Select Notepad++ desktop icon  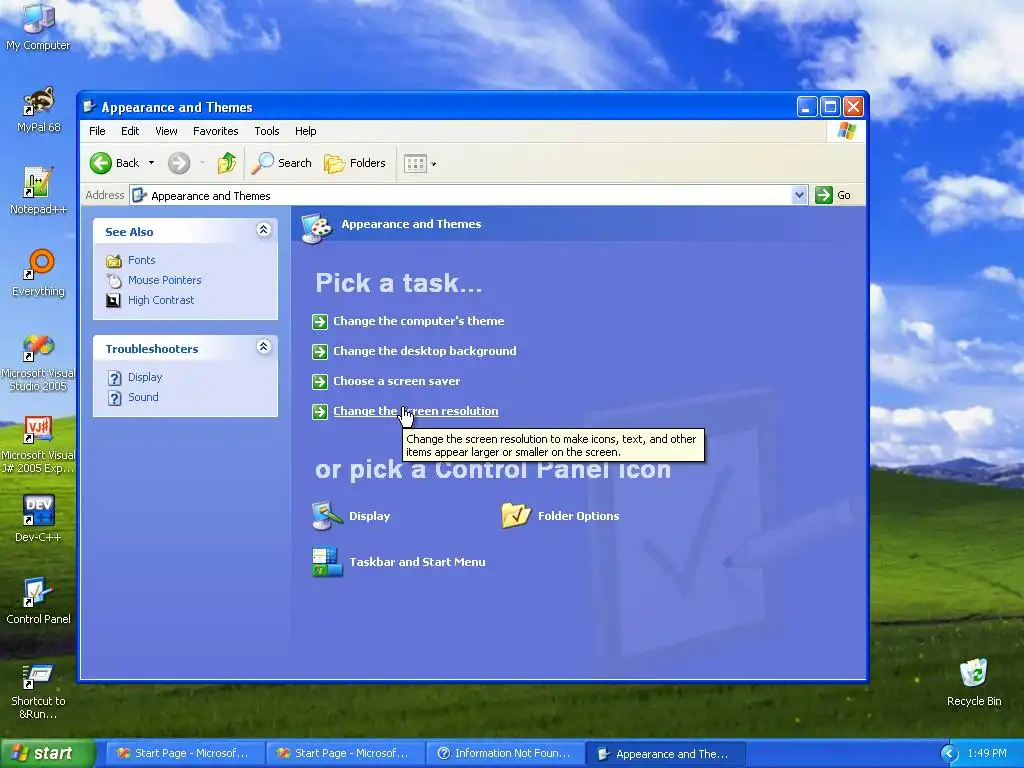[x=39, y=191]
